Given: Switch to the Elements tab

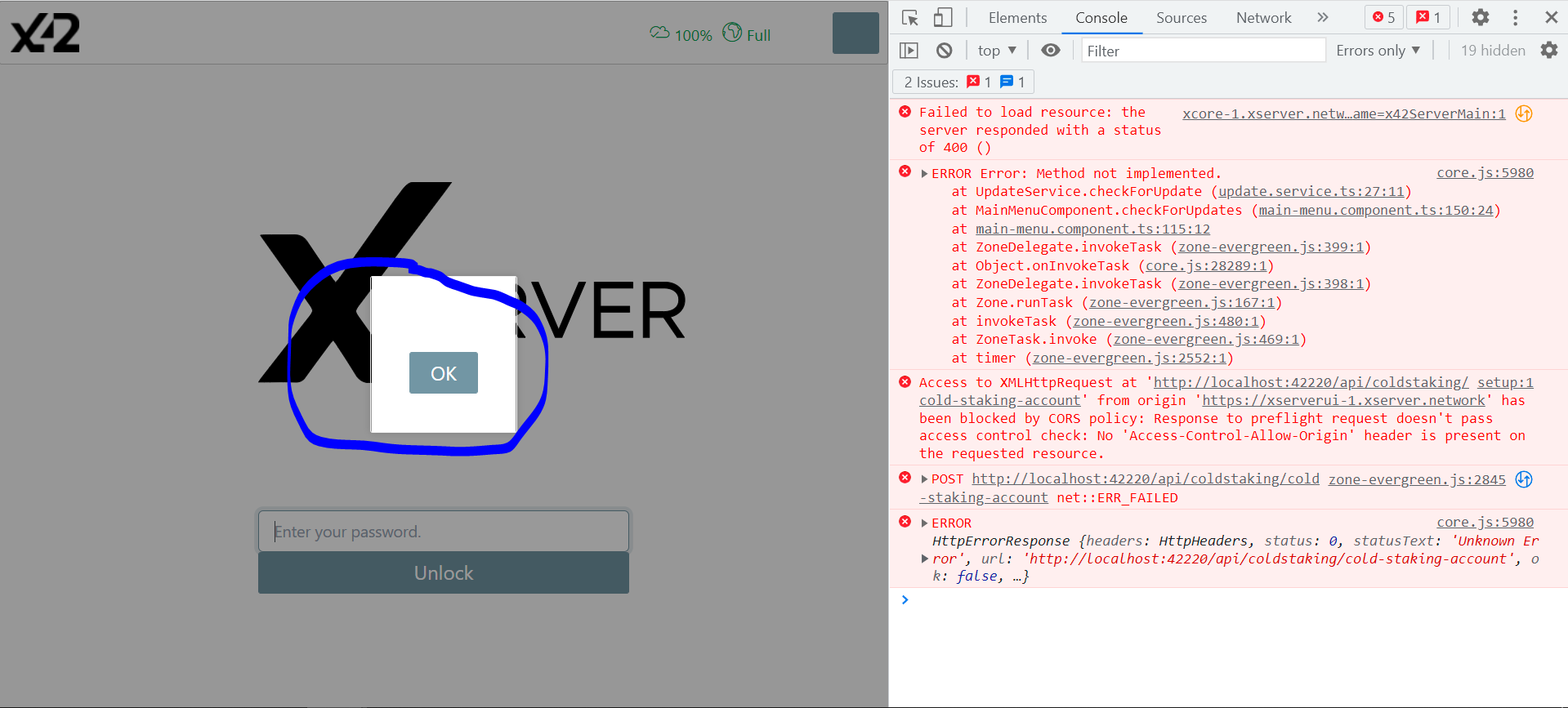Looking at the screenshot, I should point(1017,17).
